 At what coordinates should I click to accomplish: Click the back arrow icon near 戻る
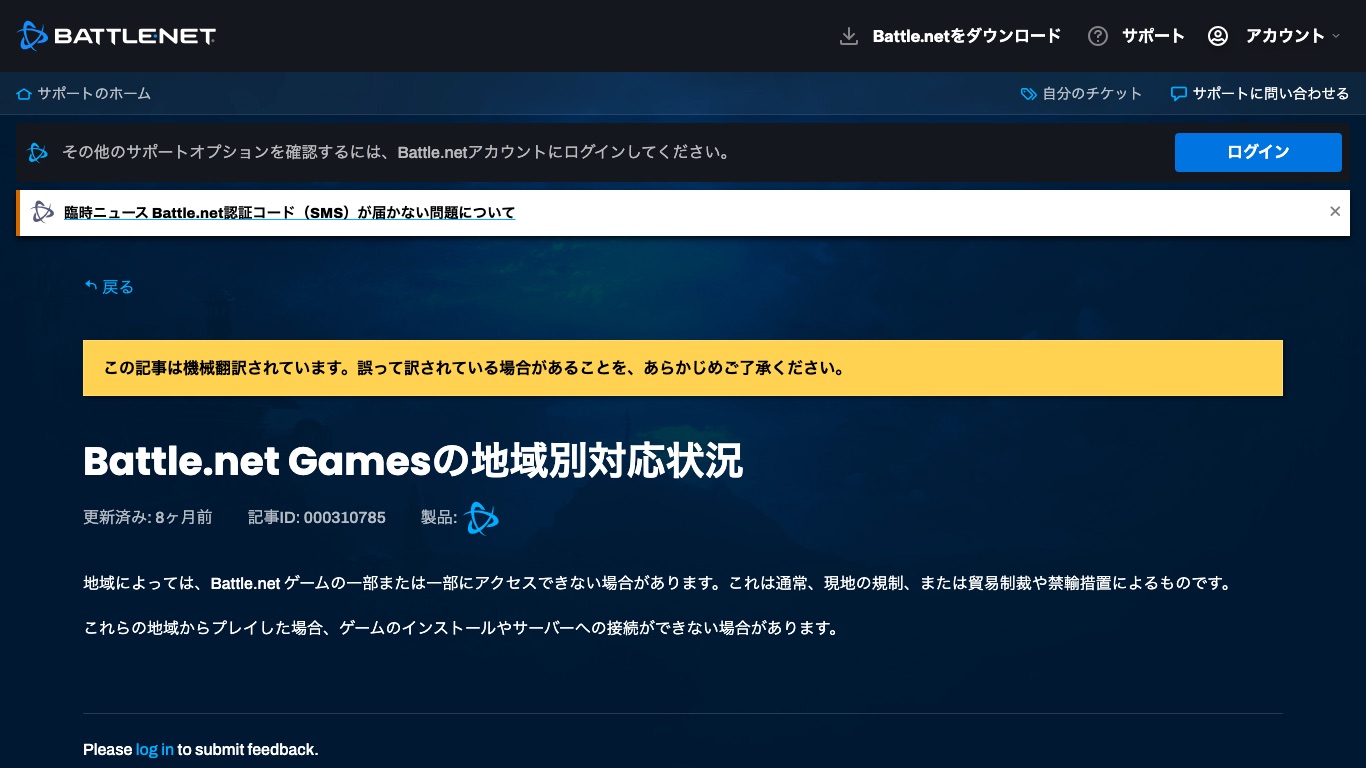point(91,286)
